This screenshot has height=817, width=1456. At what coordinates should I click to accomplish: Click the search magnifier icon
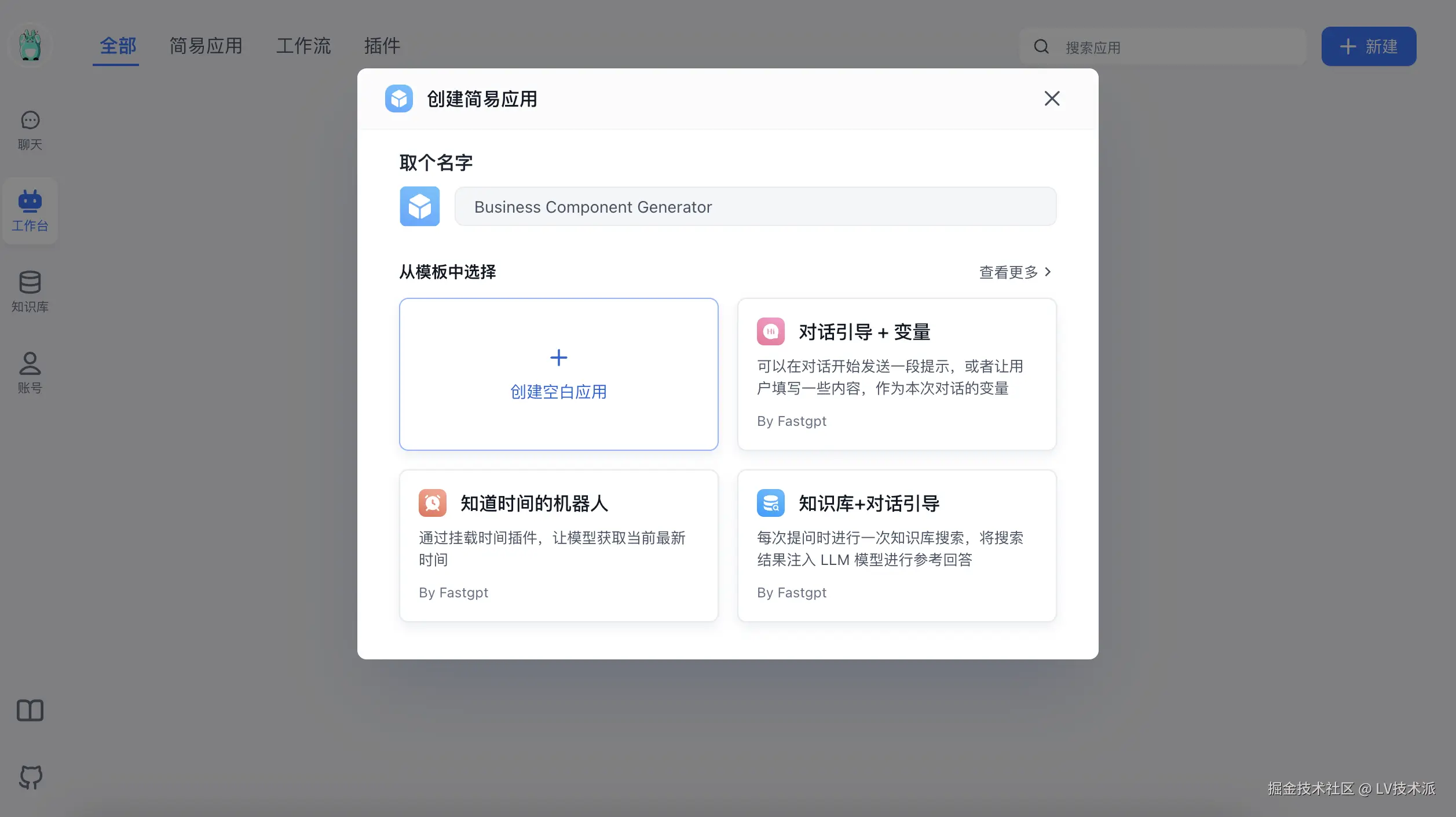(1041, 47)
